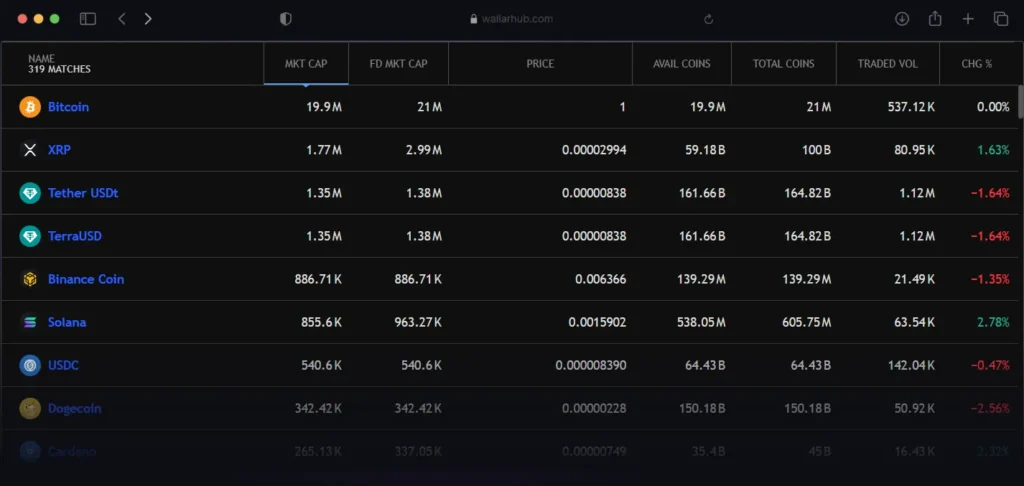Click the XRP logo icon
Screen dimensions: 1024x486
[30, 150]
